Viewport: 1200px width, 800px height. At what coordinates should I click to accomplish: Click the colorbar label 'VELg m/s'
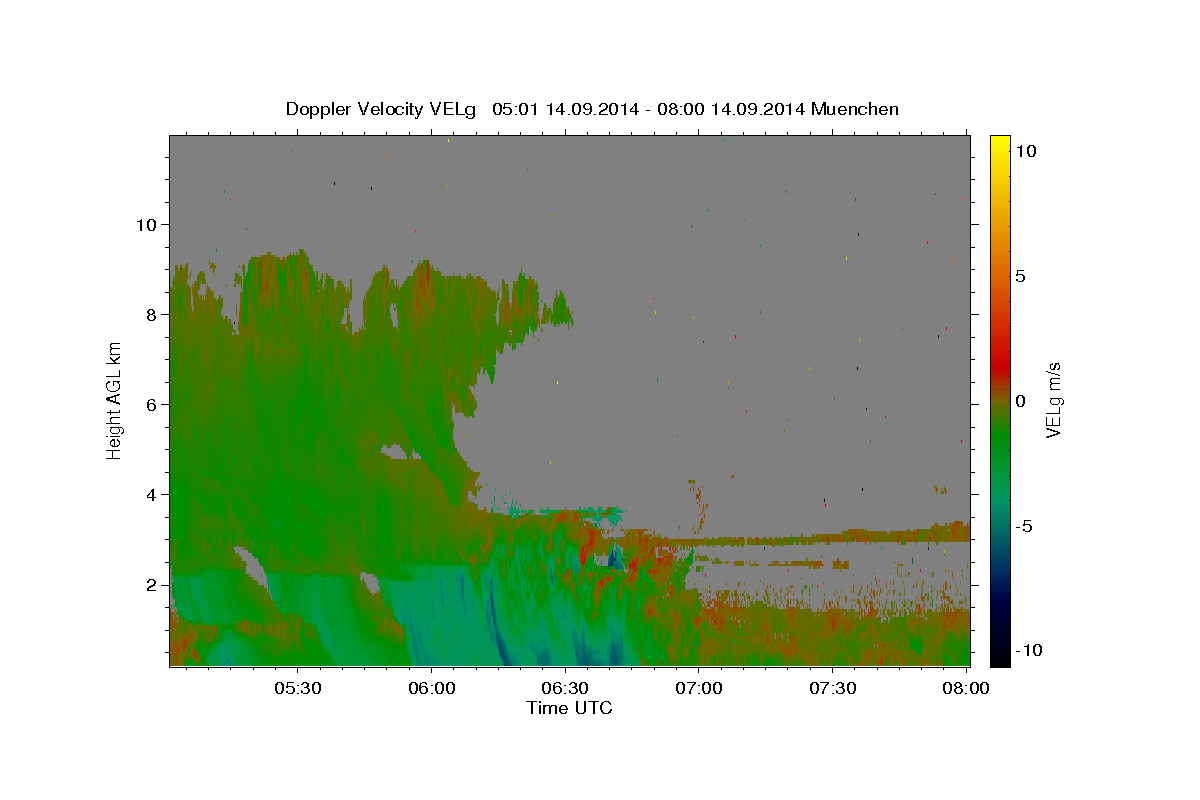coord(1053,400)
